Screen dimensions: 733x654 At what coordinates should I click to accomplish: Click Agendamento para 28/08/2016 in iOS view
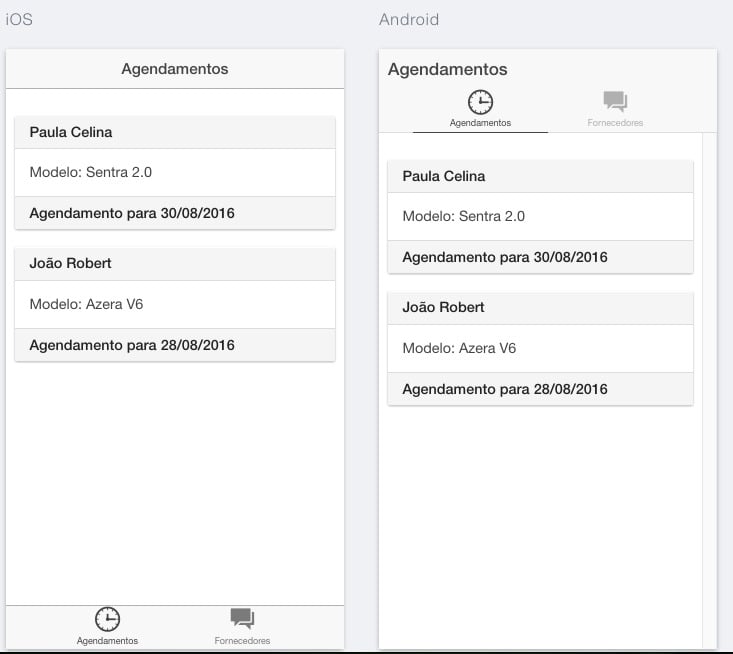click(175, 345)
